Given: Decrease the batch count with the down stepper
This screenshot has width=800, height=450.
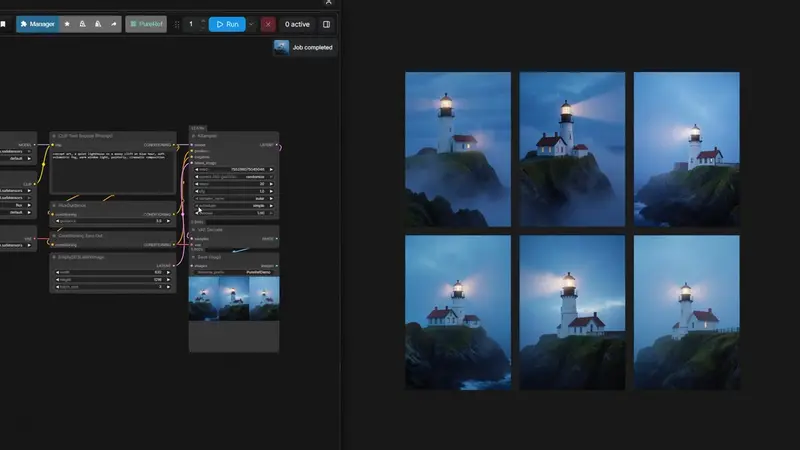Looking at the screenshot, I should pyautogui.click(x=203, y=28).
